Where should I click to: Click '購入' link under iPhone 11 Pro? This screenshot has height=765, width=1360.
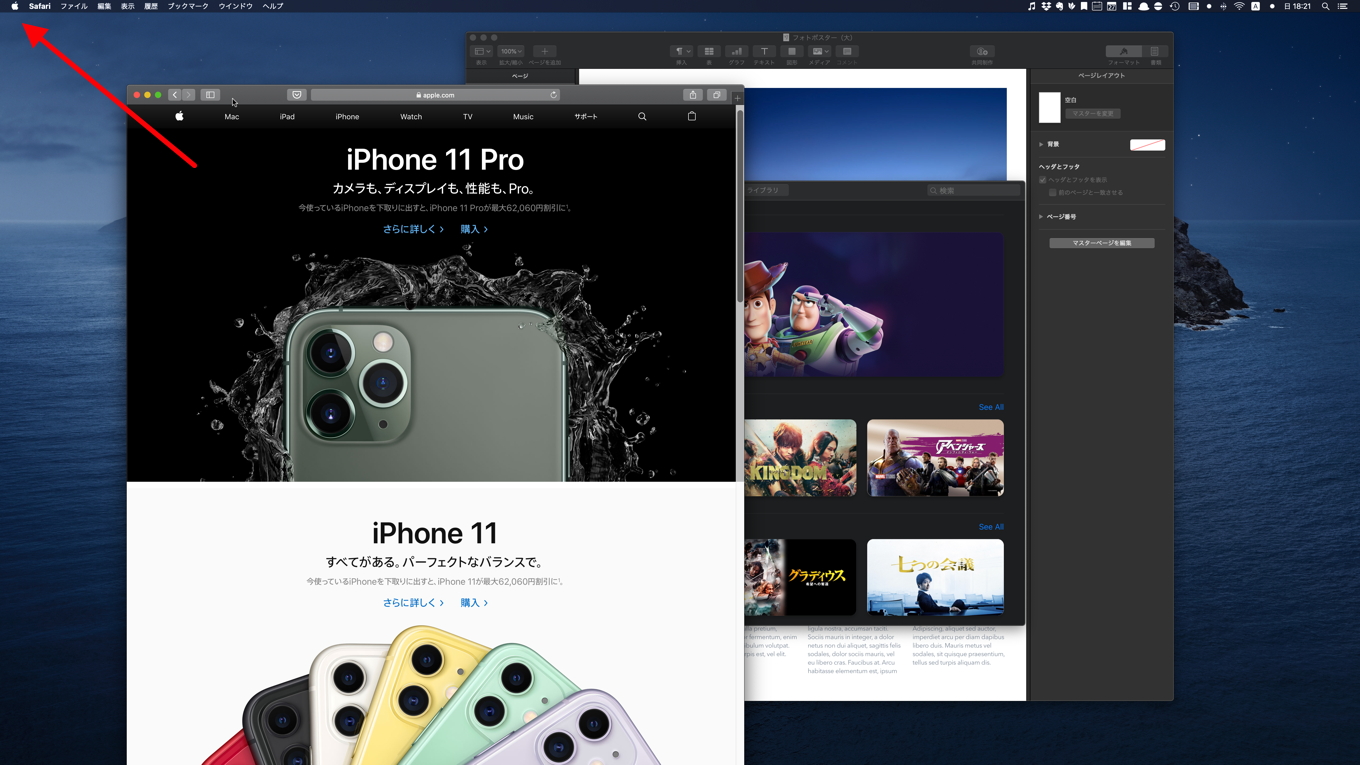(x=474, y=229)
